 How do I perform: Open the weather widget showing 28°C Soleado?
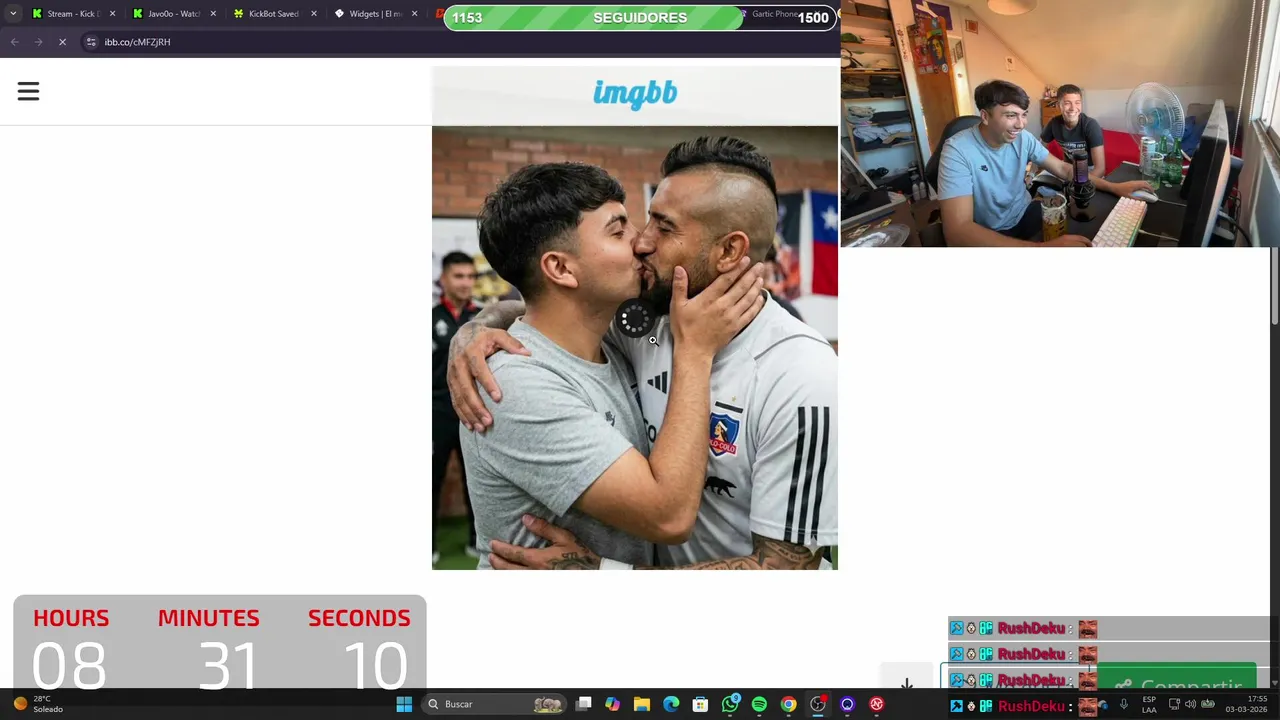pyautogui.click(x=38, y=704)
